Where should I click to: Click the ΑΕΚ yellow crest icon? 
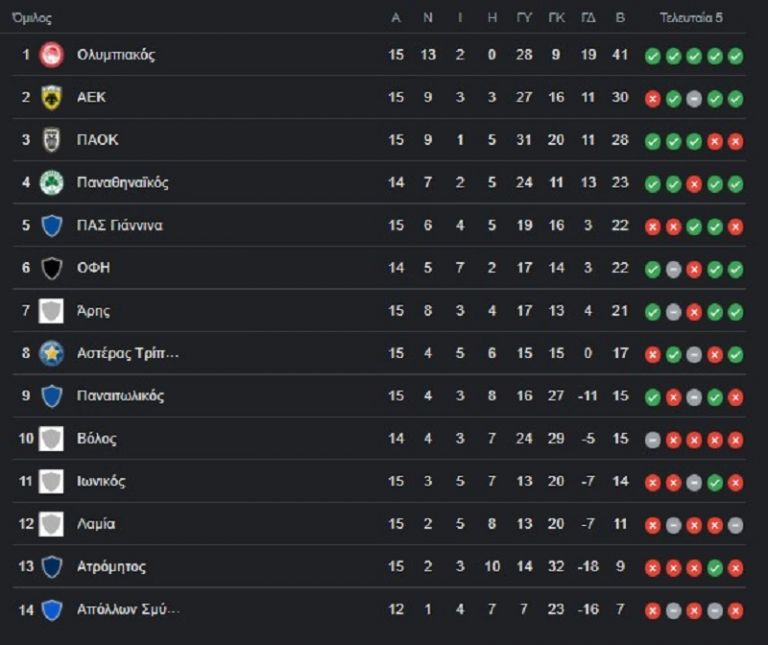pyautogui.click(x=51, y=97)
